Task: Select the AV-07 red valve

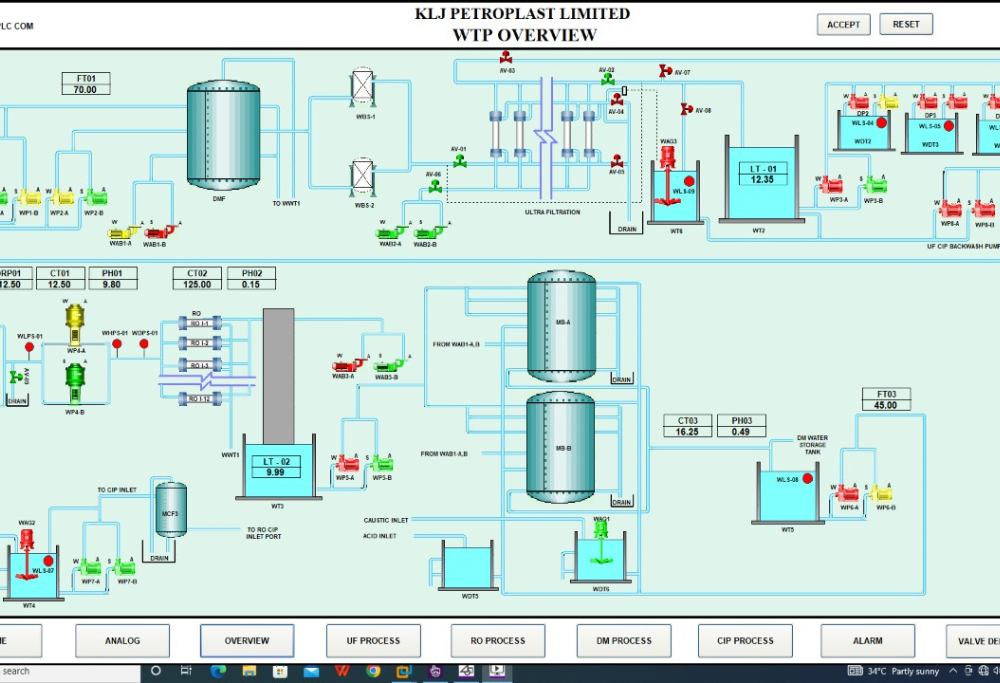Action: click(x=665, y=71)
